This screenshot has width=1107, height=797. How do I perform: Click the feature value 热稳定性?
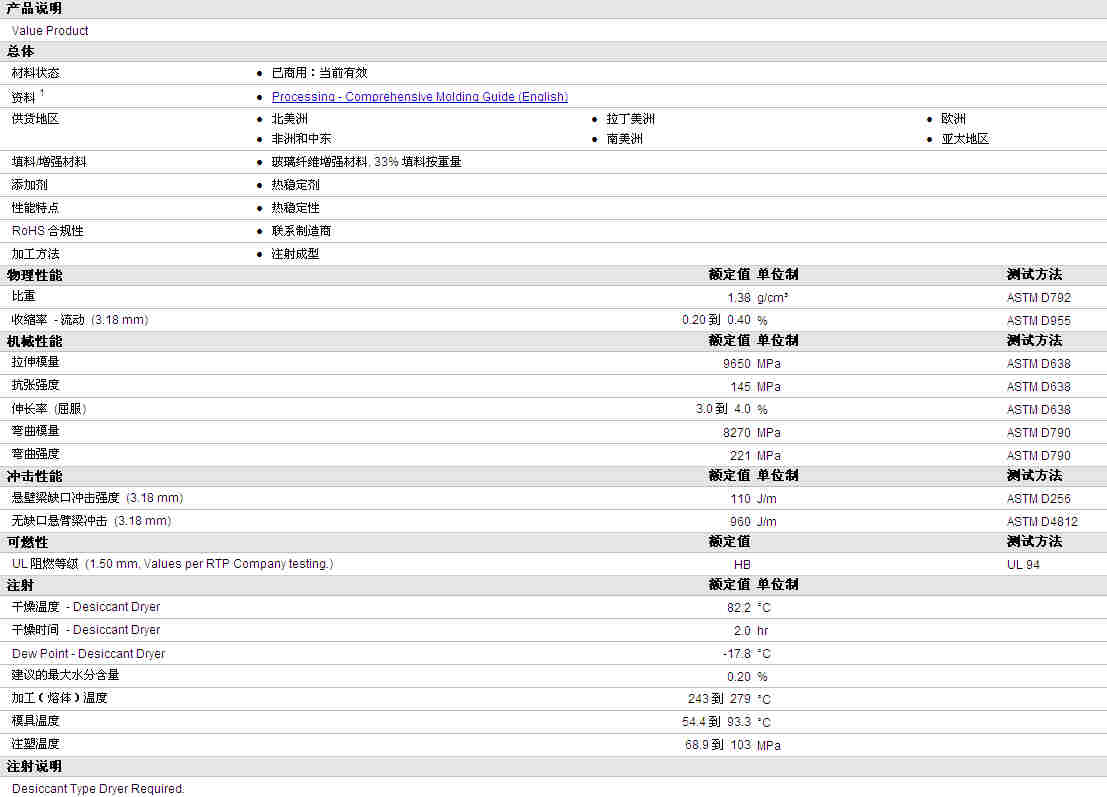[295, 208]
